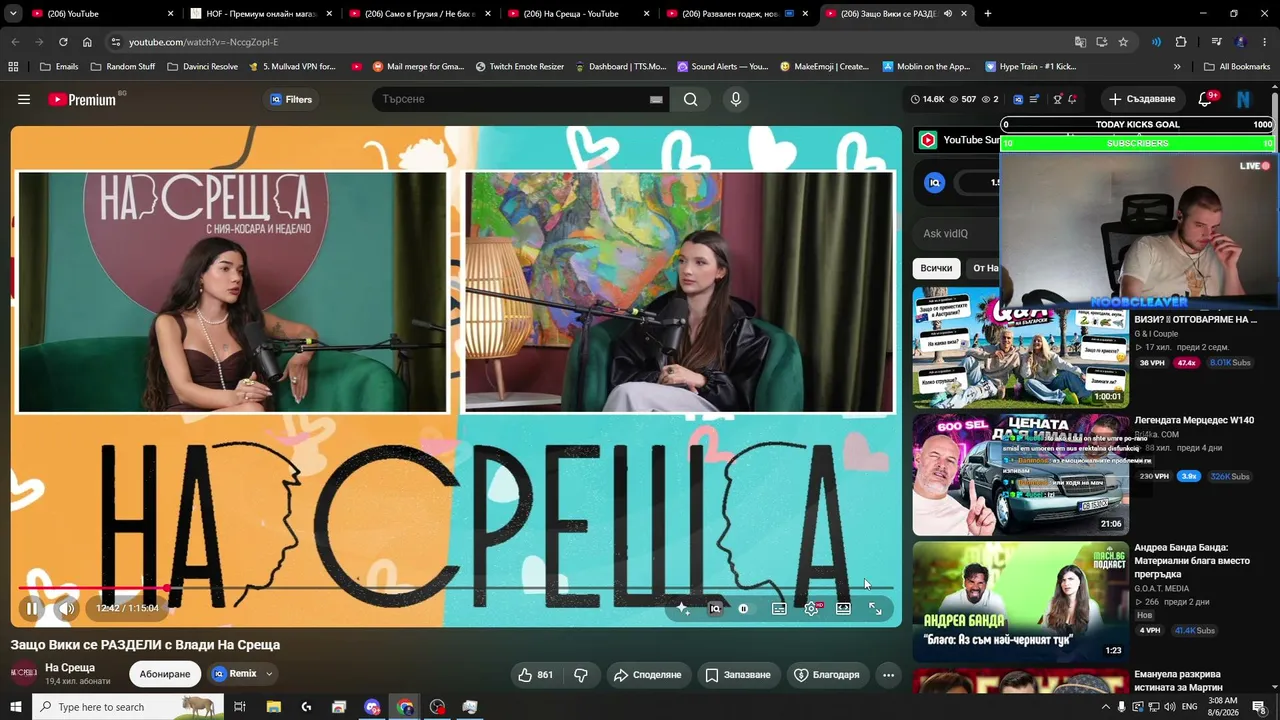Start voice search with the microphone
The height and width of the screenshot is (720, 1280).
click(736, 99)
